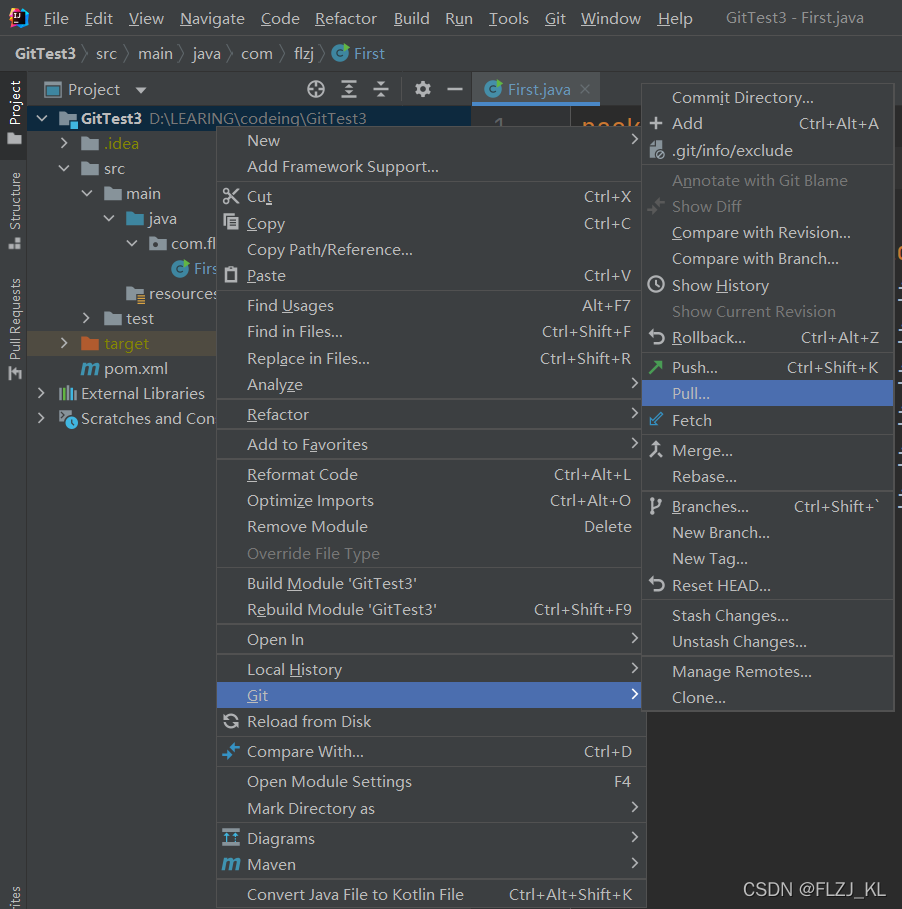Screen dimensions: 902x909
Task: Open the Project view dropdown arrow
Action: (141, 90)
